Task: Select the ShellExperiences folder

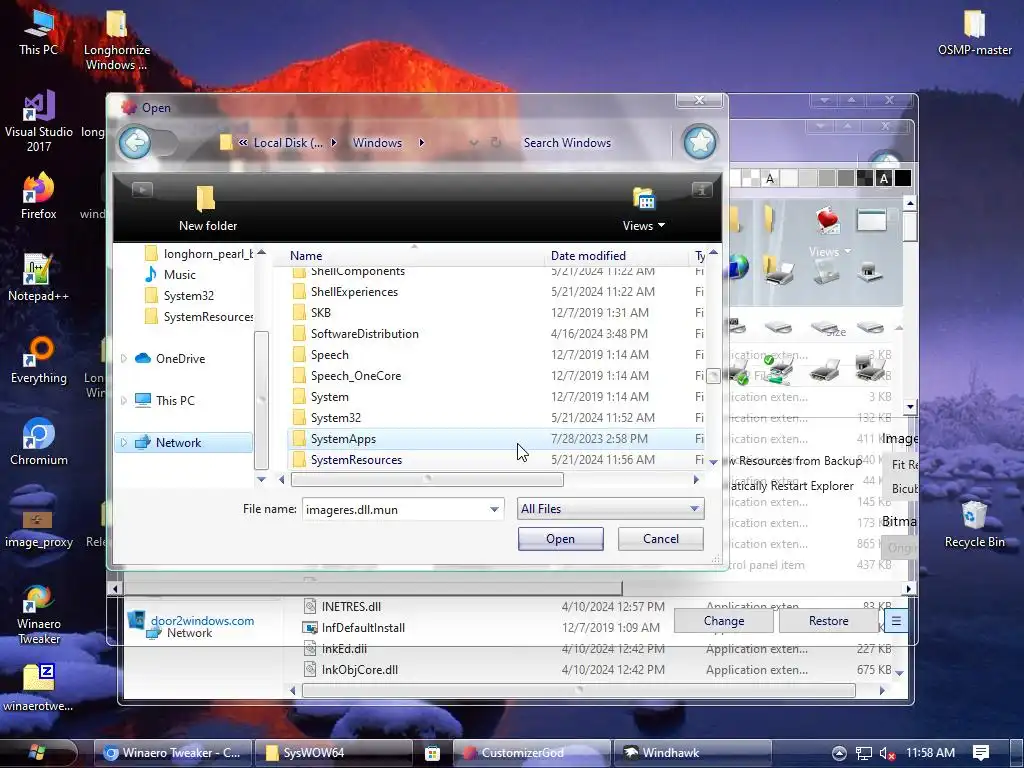Action: click(x=495, y=291)
